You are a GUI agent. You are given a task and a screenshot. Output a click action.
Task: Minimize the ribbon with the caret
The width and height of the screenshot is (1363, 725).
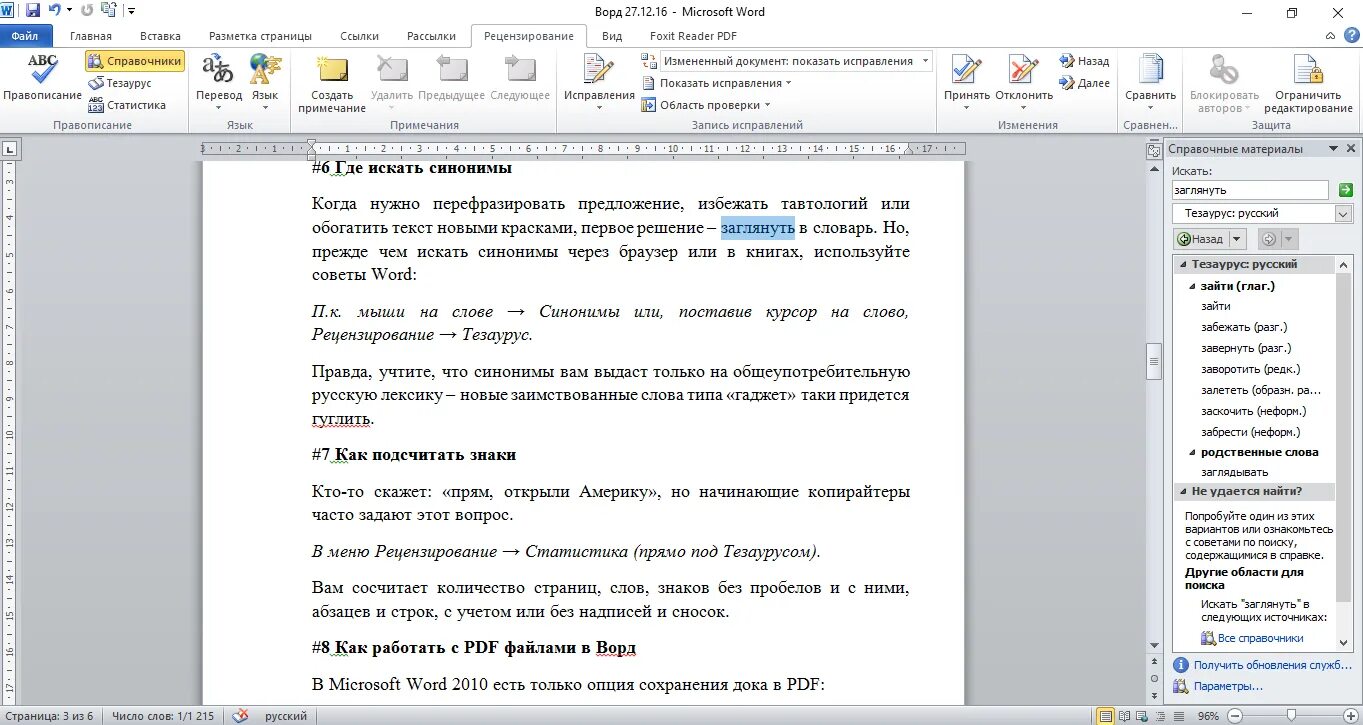1330,35
